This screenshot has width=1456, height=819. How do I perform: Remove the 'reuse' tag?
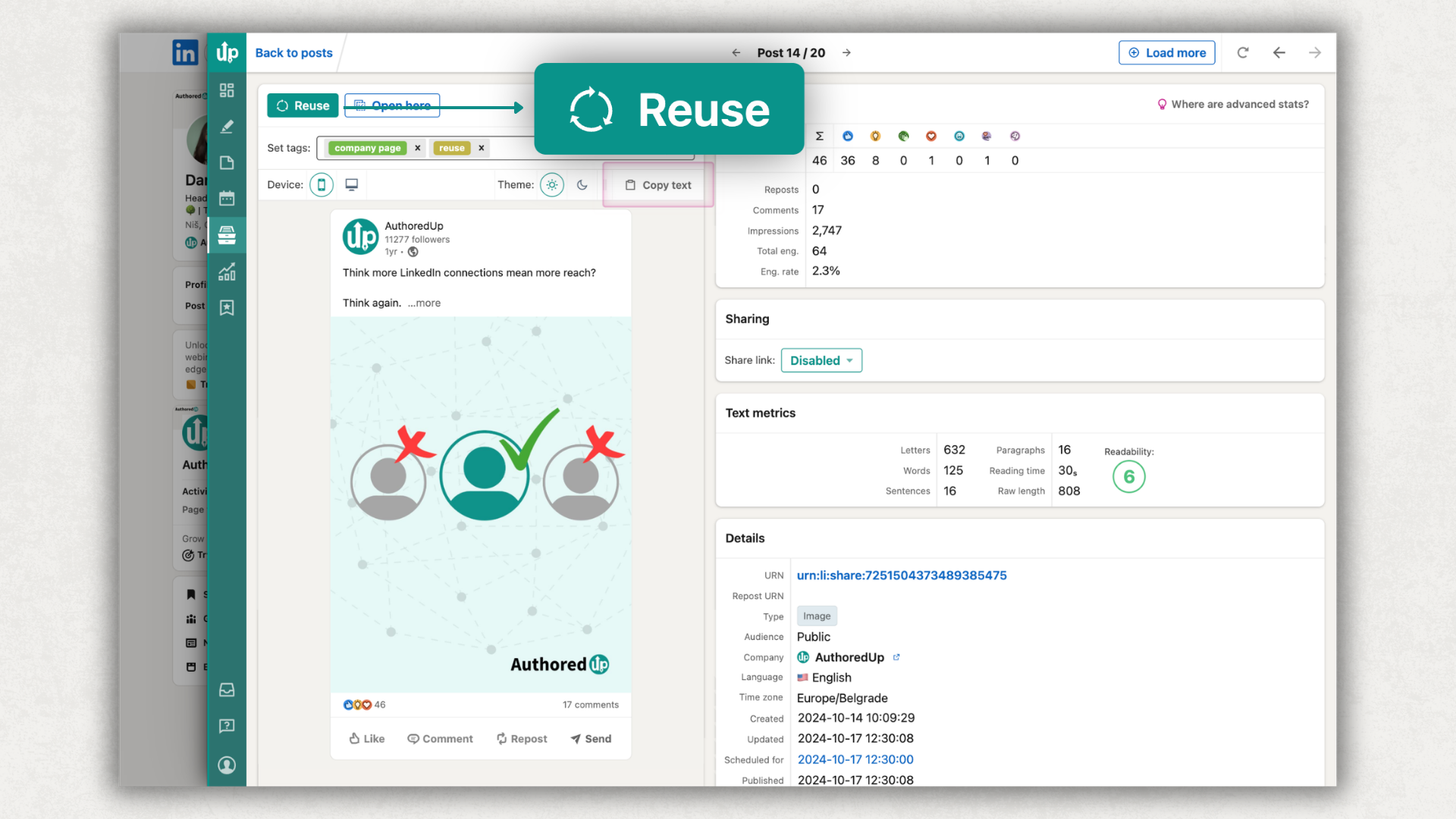pos(481,148)
